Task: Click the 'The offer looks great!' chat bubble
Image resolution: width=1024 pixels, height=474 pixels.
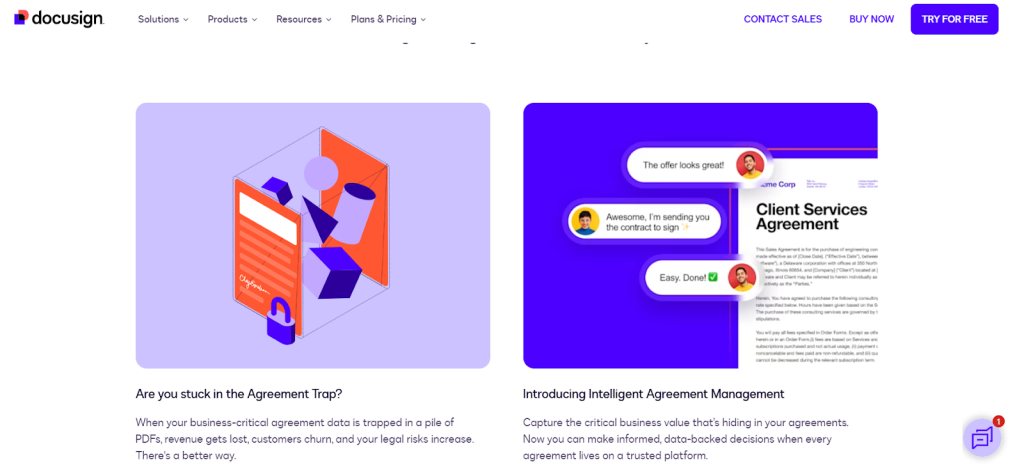Action: pos(697,165)
